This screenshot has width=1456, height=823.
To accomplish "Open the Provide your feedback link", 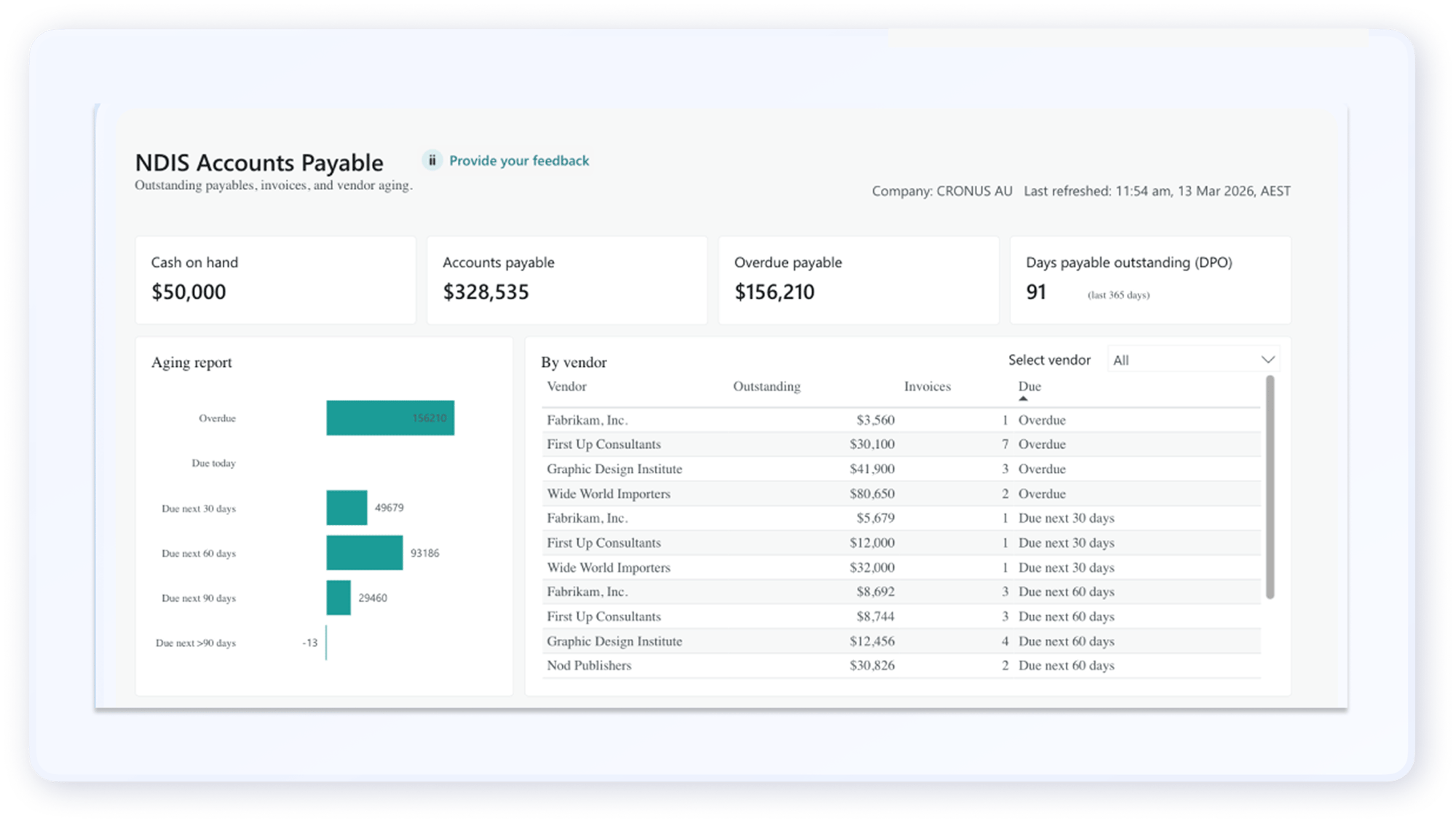I will click(518, 161).
